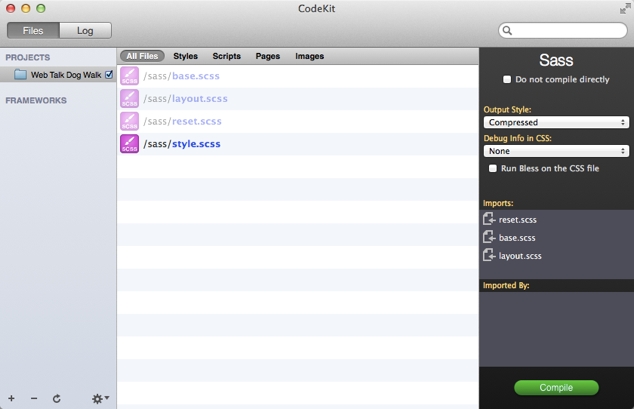Click the import icon beside base.scss
634x409 pixels.
[489, 237]
